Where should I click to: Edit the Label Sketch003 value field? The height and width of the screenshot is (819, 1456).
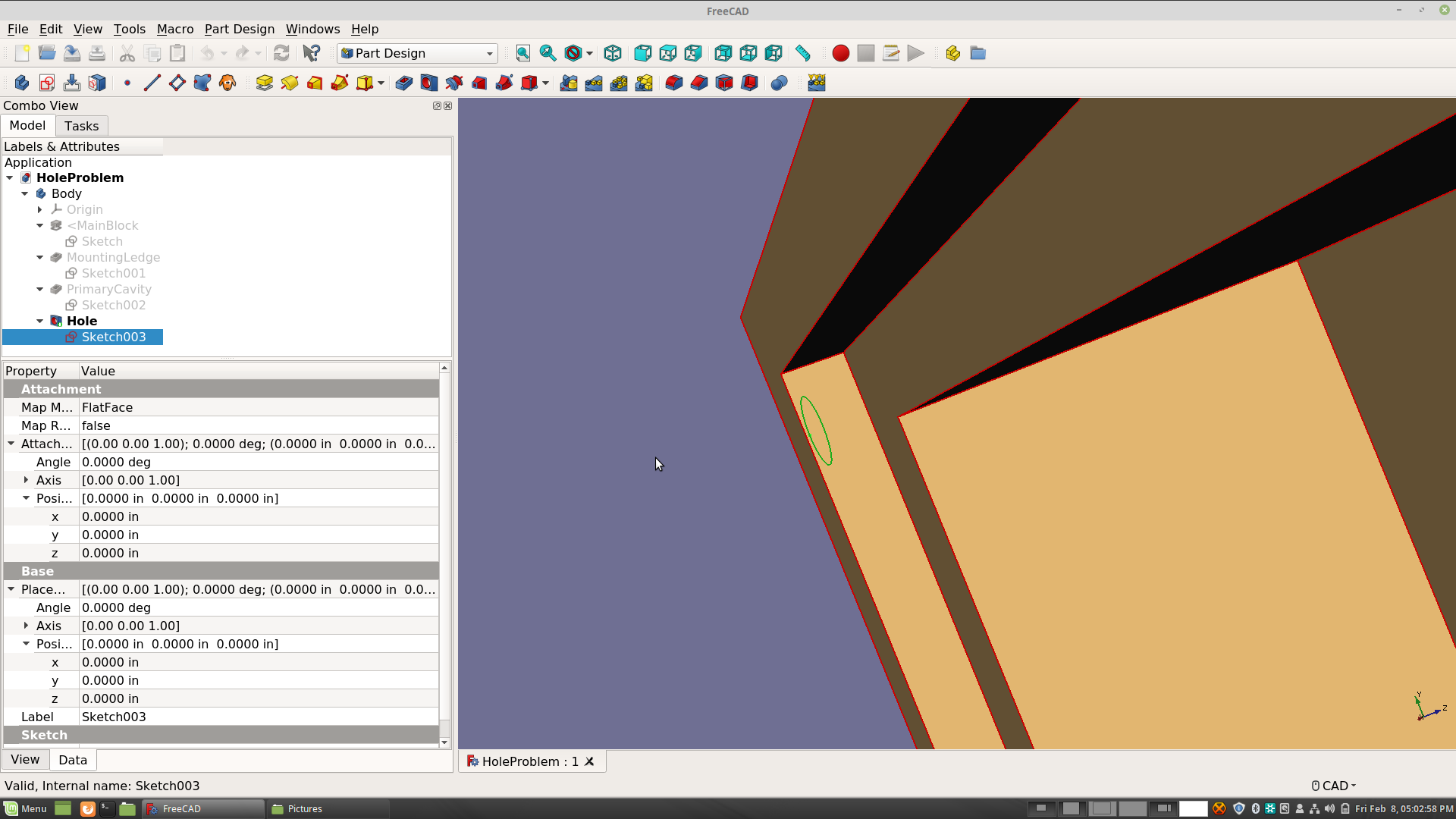(258, 717)
